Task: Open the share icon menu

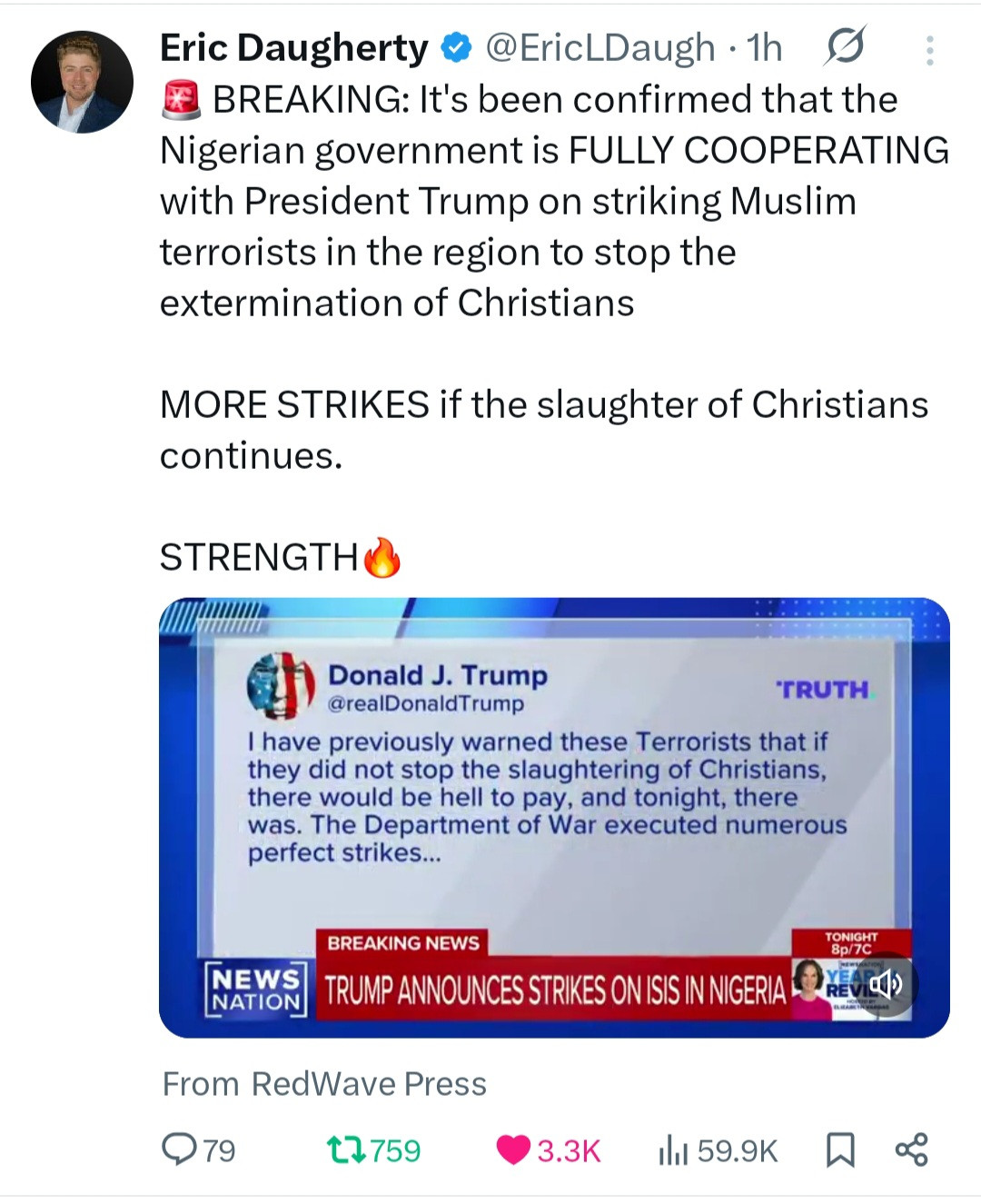Action: pyautogui.click(x=911, y=1149)
